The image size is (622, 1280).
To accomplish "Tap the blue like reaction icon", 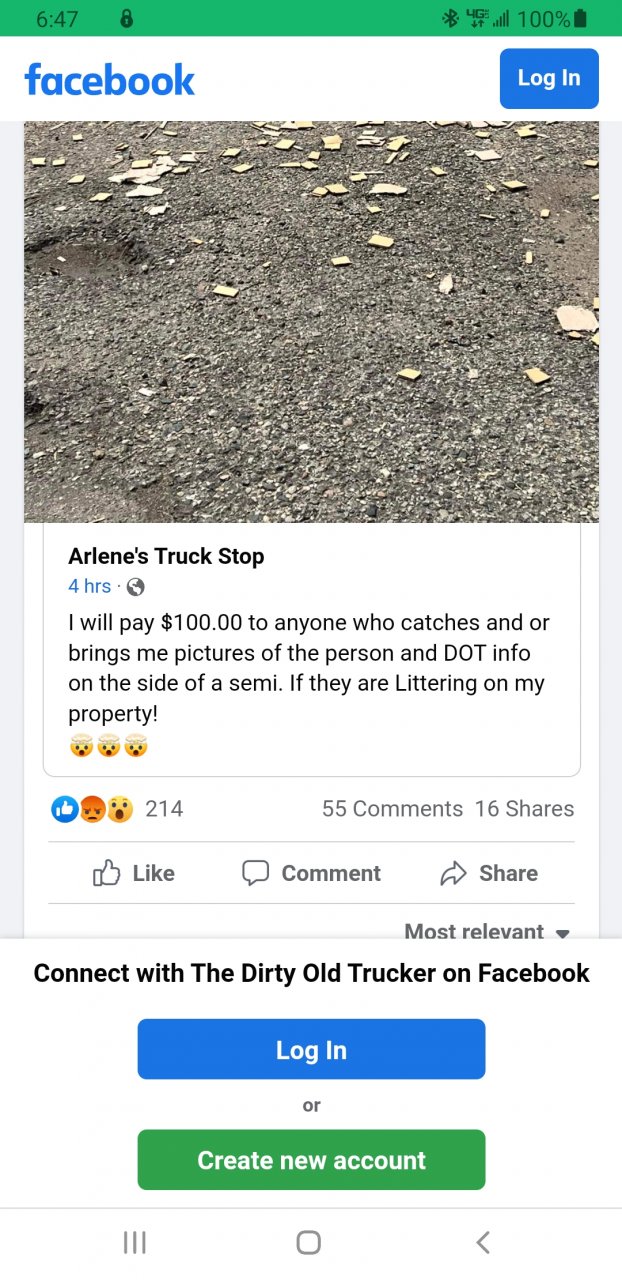I will pyautogui.click(x=65, y=809).
